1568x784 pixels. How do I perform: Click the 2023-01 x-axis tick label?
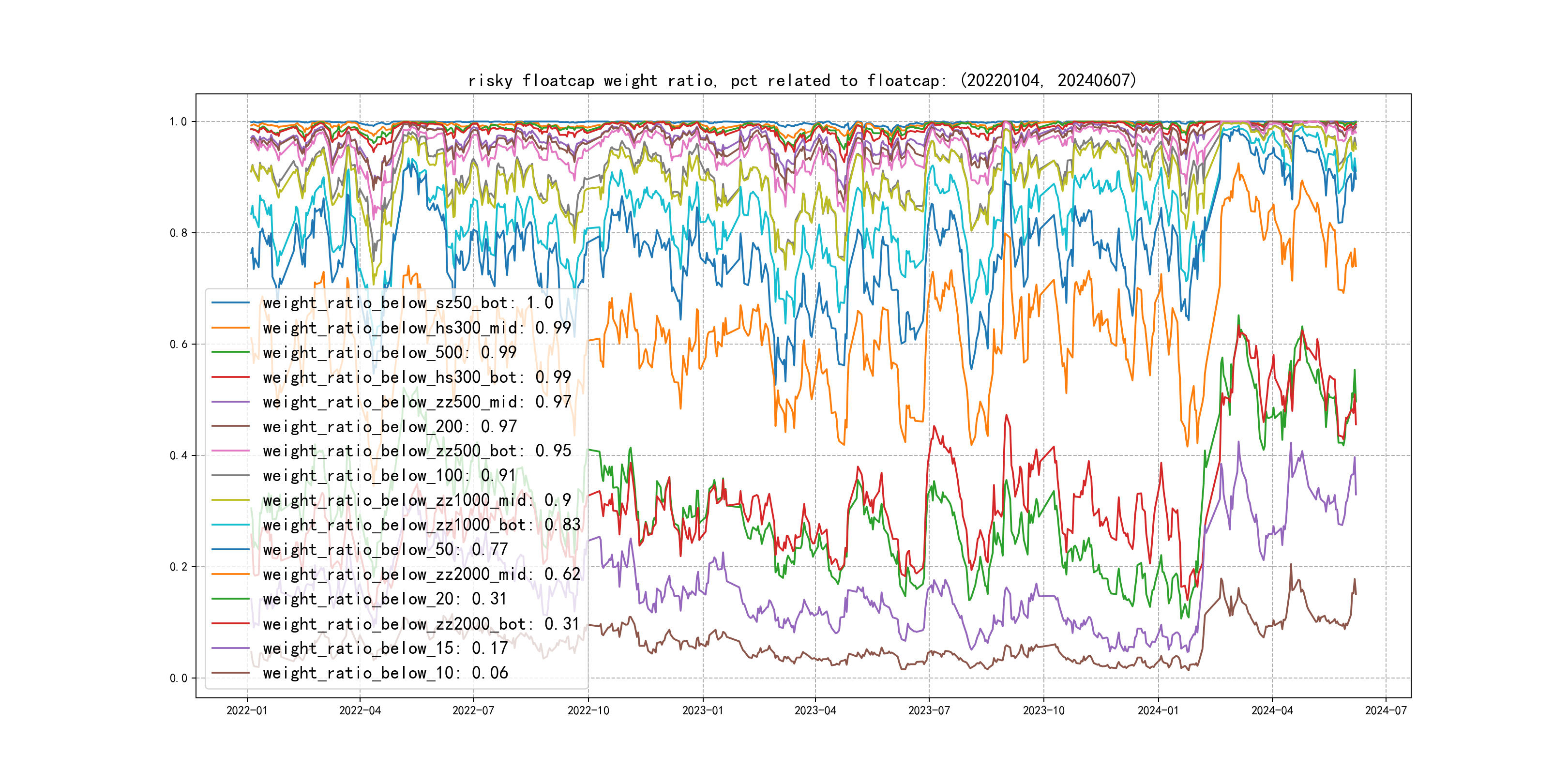pos(702,710)
